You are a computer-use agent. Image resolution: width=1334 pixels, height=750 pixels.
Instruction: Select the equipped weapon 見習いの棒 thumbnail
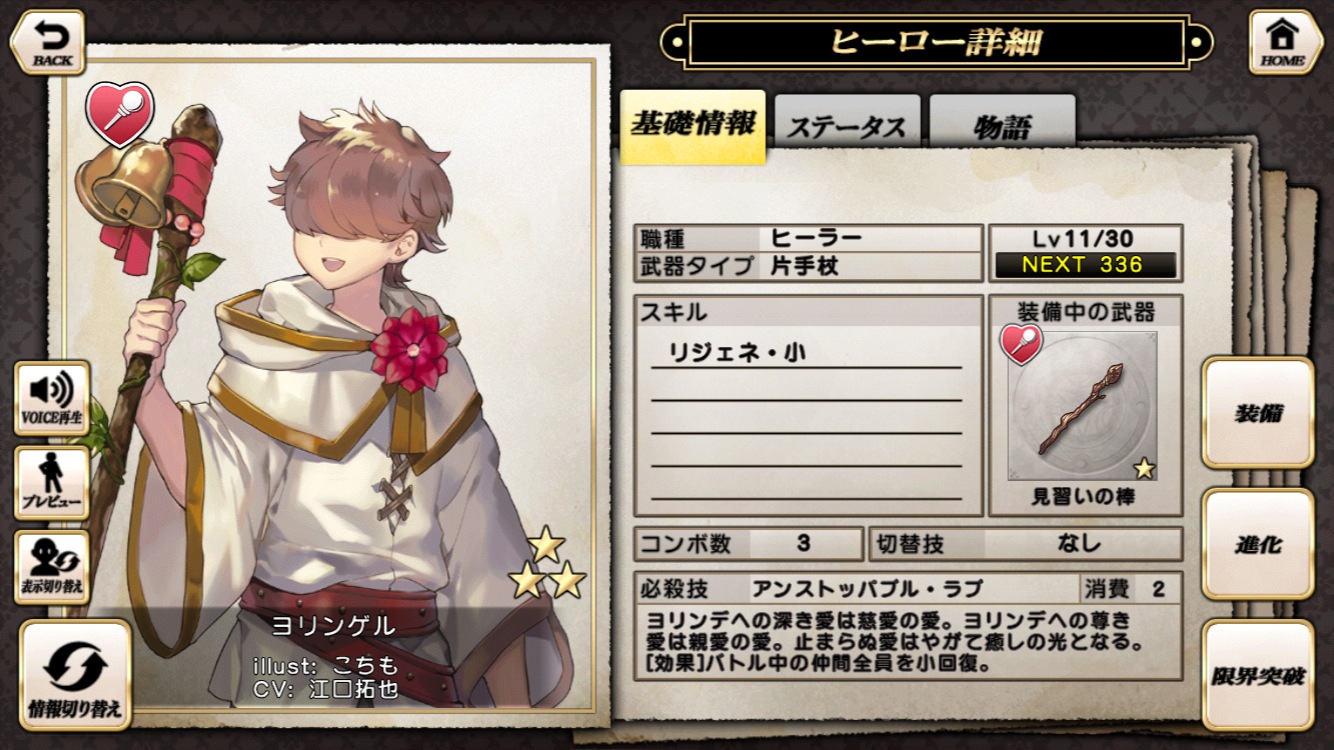point(1083,406)
